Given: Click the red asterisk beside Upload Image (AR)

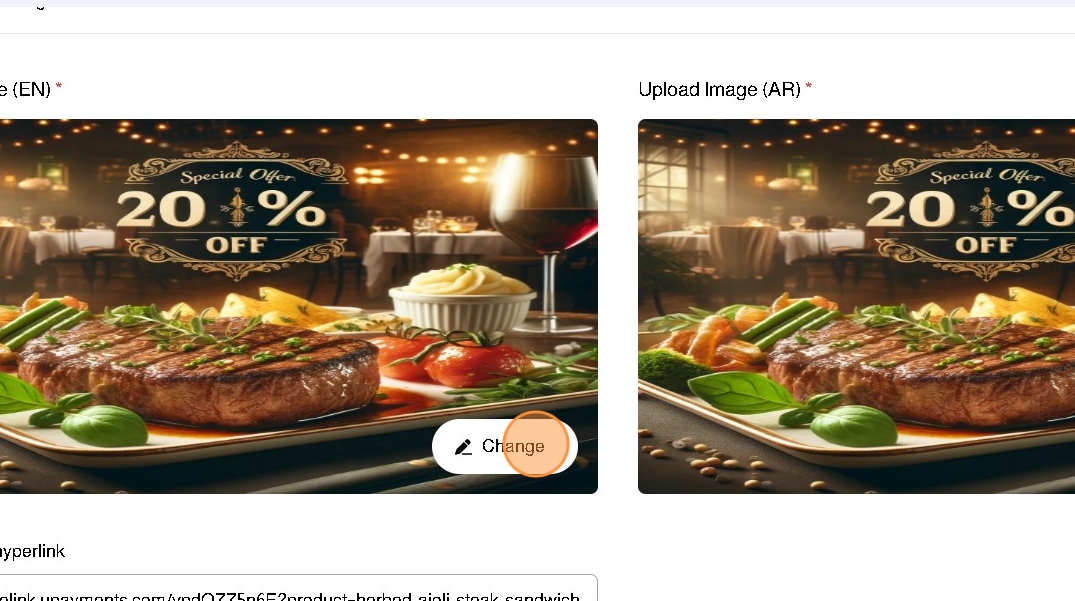Looking at the screenshot, I should [x=809, y=86].
